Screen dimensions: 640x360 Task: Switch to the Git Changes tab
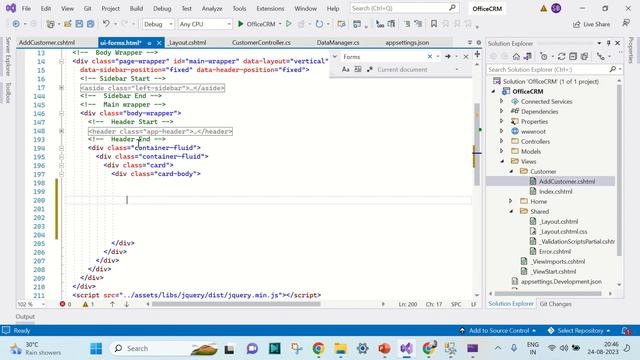[x=556, y=304]
